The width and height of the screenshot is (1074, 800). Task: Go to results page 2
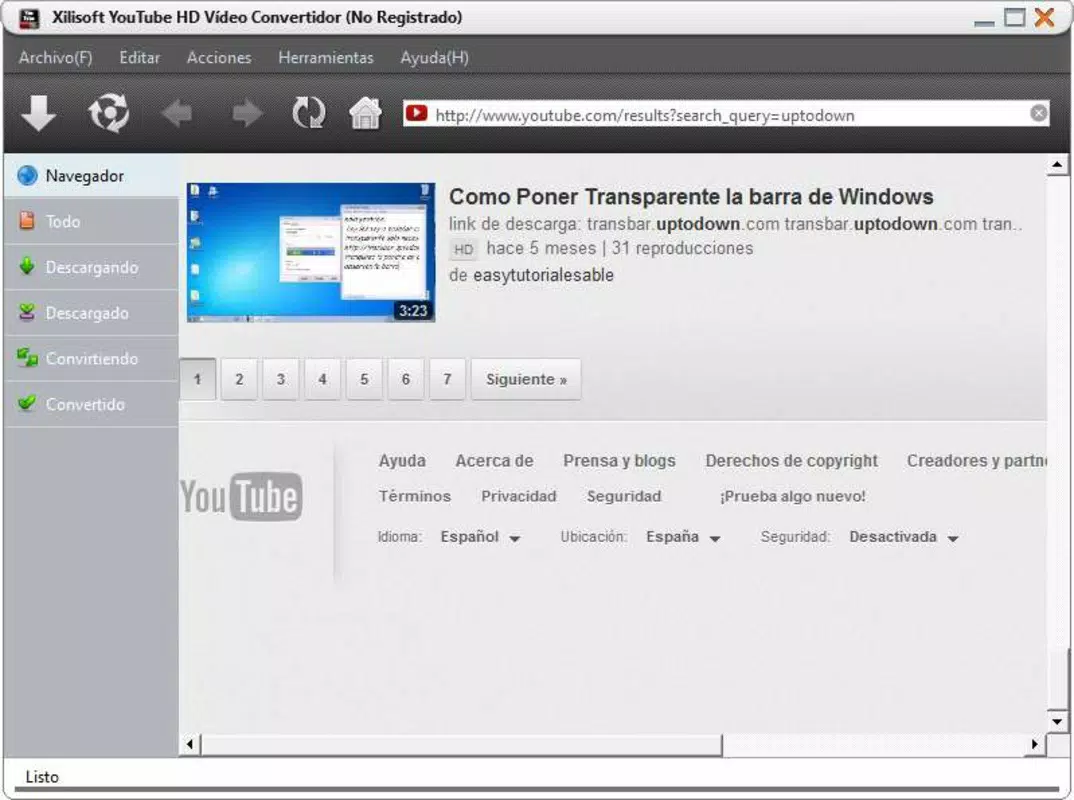coord(239,379)
